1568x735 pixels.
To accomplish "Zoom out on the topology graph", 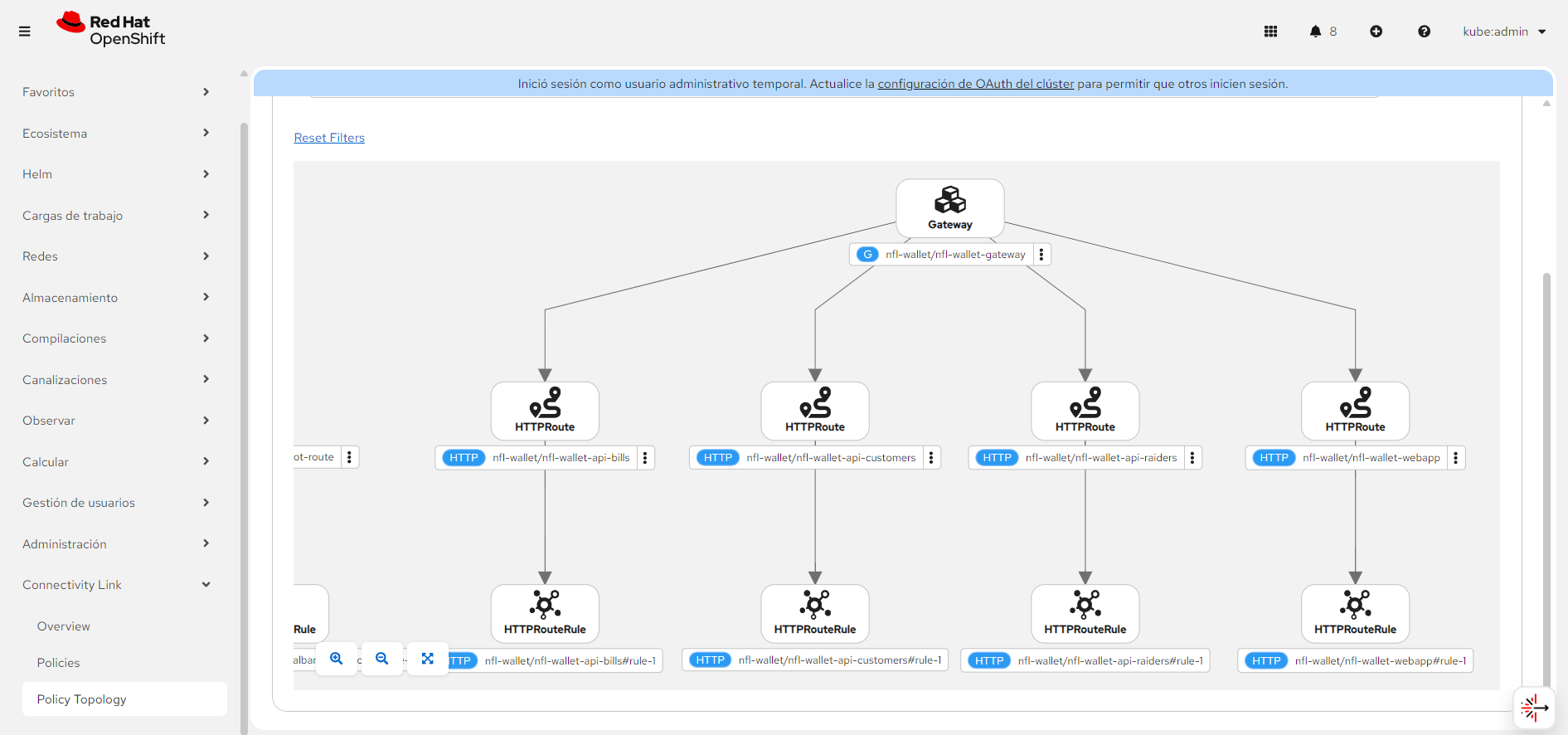I will click(x=382, y=659).
